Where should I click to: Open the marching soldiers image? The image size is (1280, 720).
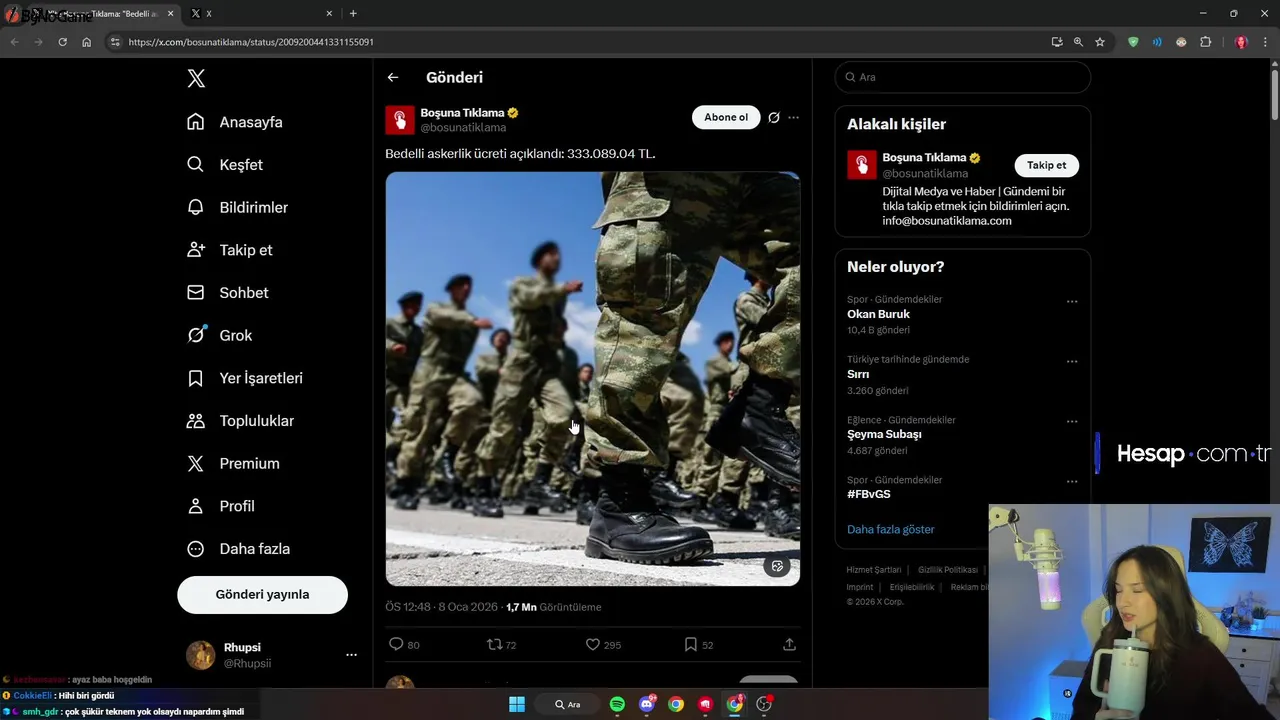593,378
